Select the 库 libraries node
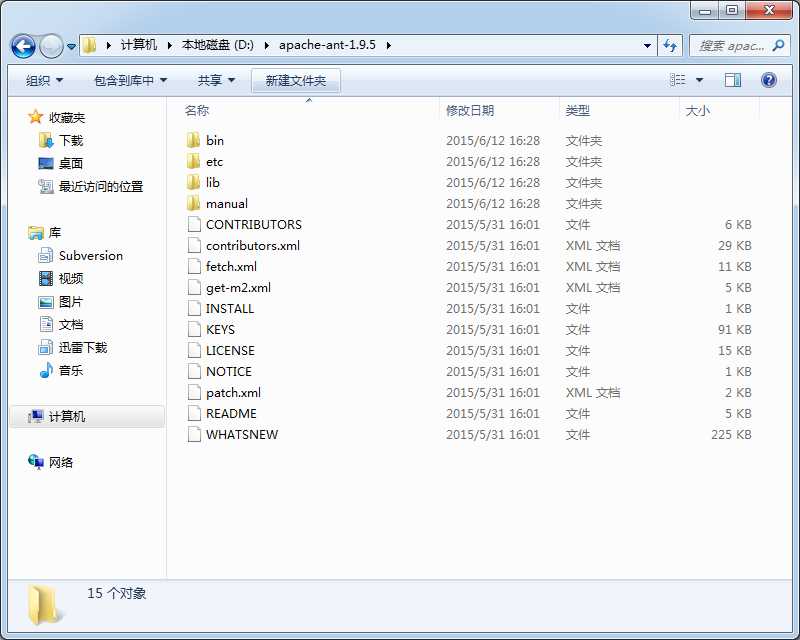800x640 pixels. point(44,233)
